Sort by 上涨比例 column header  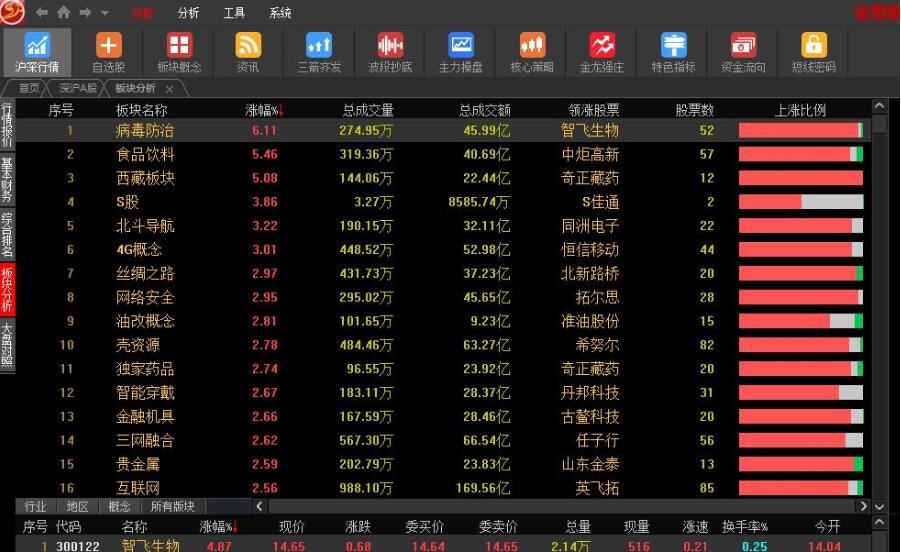[x=800, y=110]
